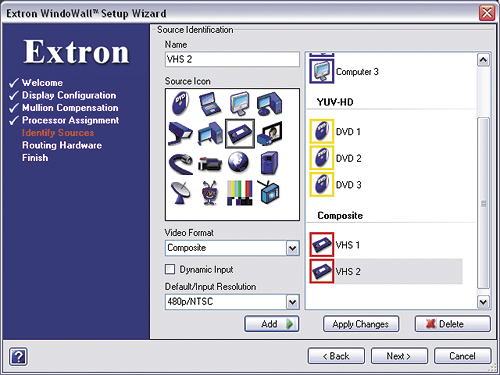Select the VHS cassette source icon
Screen dimensions: 500x375
click(x=240, y=133)
